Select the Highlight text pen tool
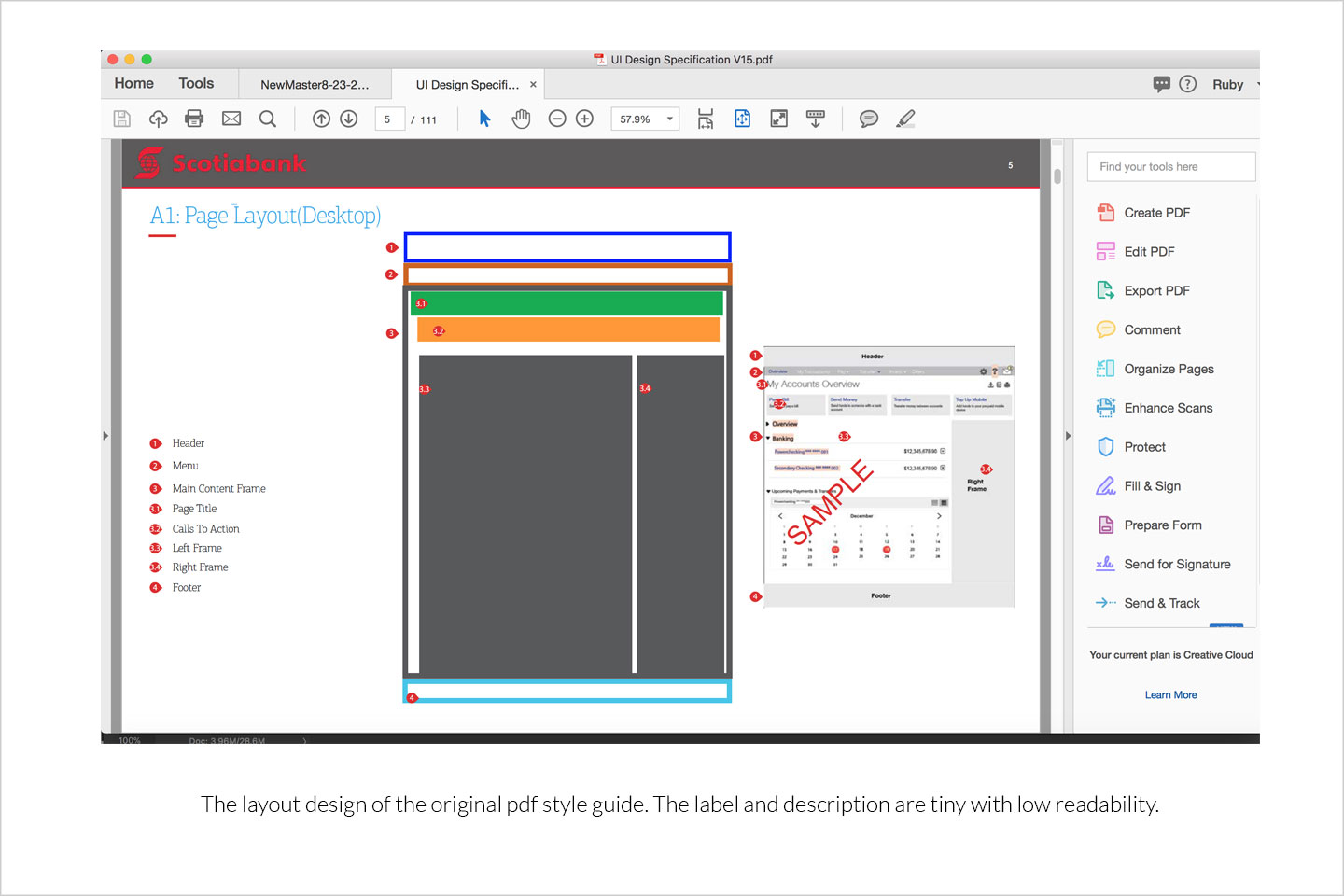Screen dimensions: 1344x896 (x=905, y=119)
